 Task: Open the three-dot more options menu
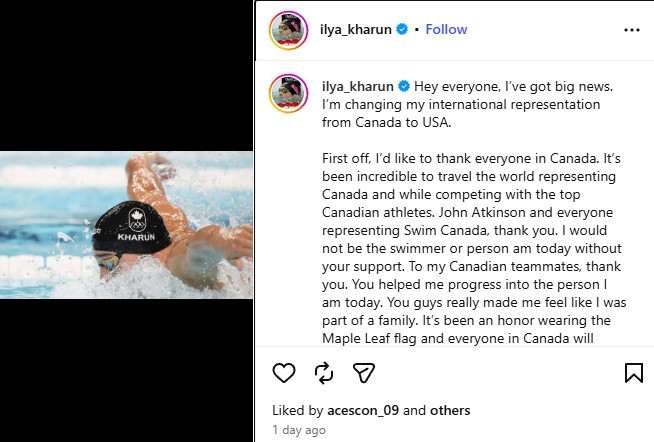click(631, 30)
